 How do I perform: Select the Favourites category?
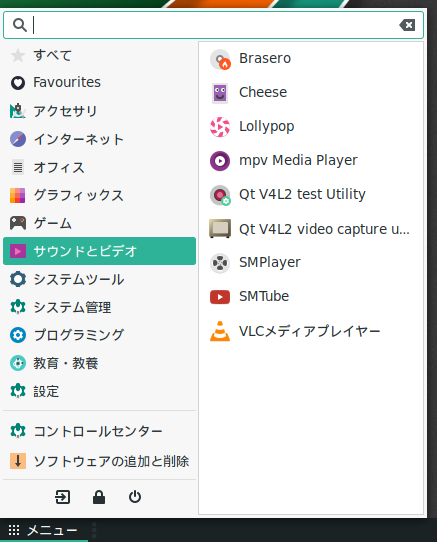coord(100,83)
